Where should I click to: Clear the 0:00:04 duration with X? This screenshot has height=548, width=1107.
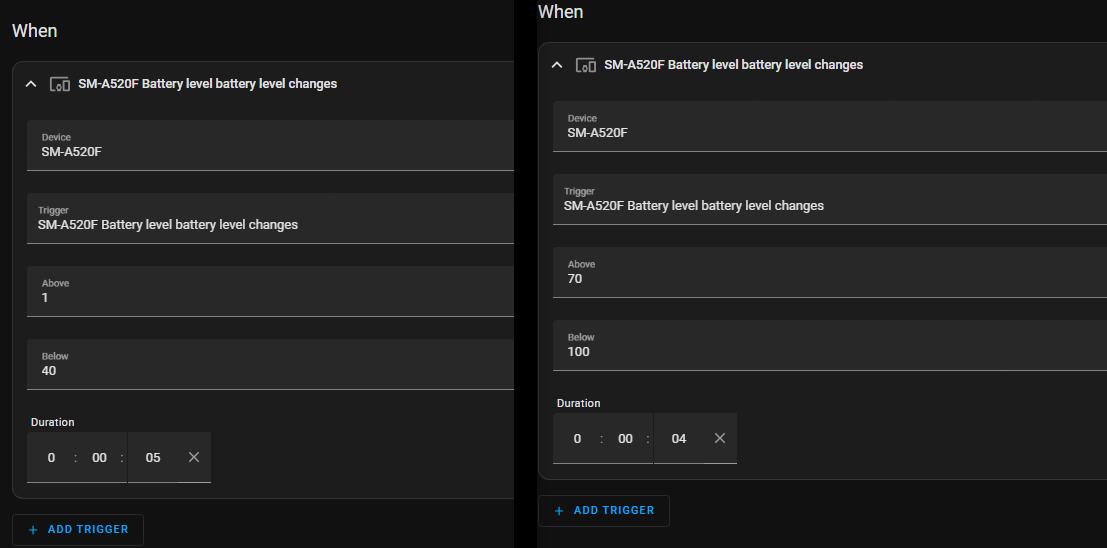click(720, 439)
